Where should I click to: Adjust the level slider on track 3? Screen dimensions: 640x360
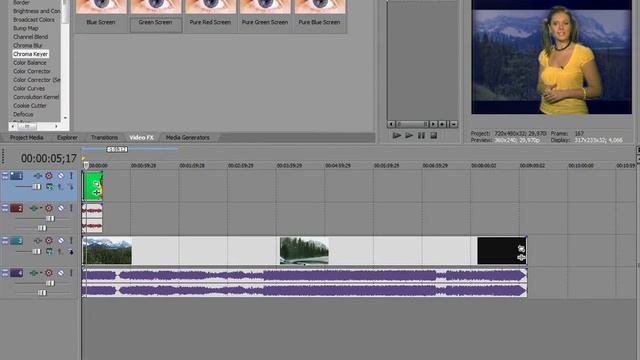point(36,252)
